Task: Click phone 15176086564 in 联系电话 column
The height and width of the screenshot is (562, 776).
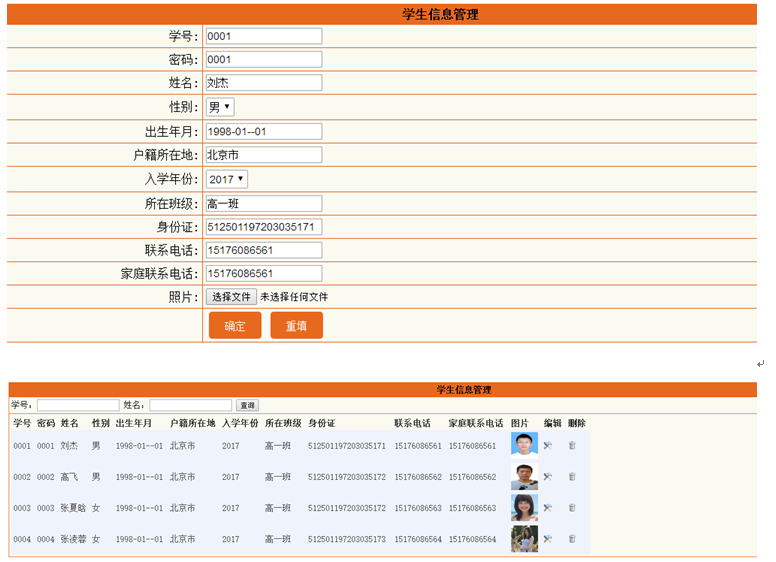Action: [x=418, y=539]
